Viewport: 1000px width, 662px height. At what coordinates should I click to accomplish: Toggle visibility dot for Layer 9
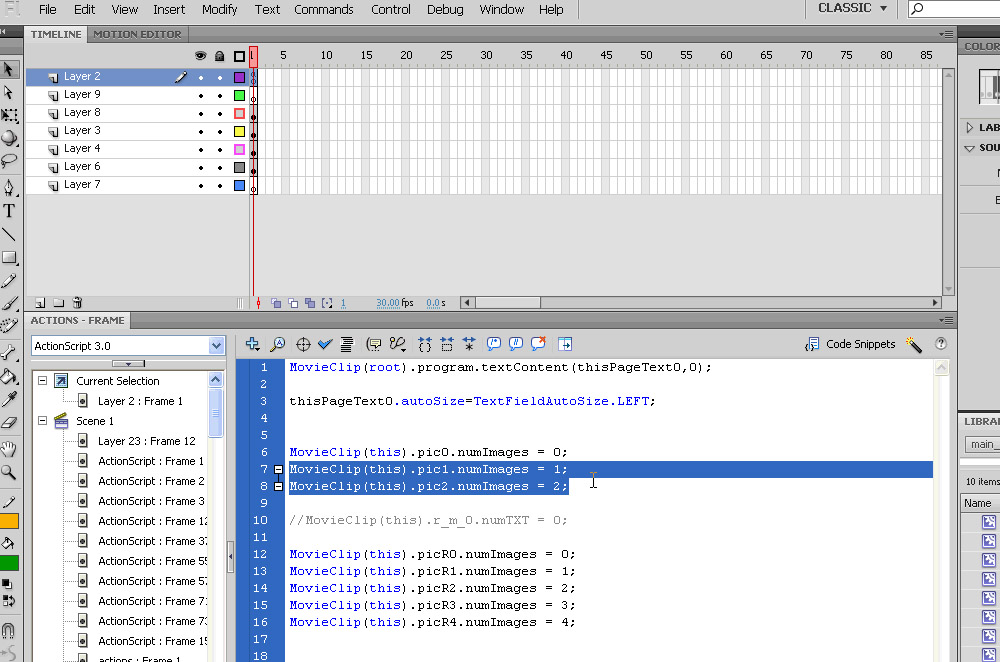201,95
